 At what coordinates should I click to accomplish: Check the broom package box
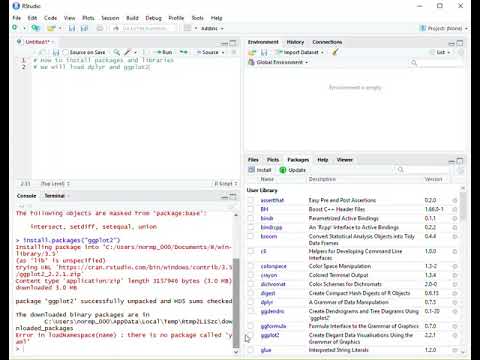pos(251,236)
